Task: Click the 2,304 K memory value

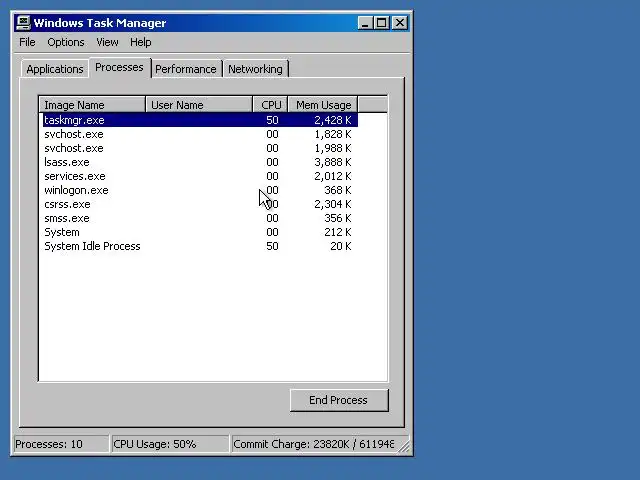Action: point(333,204)
